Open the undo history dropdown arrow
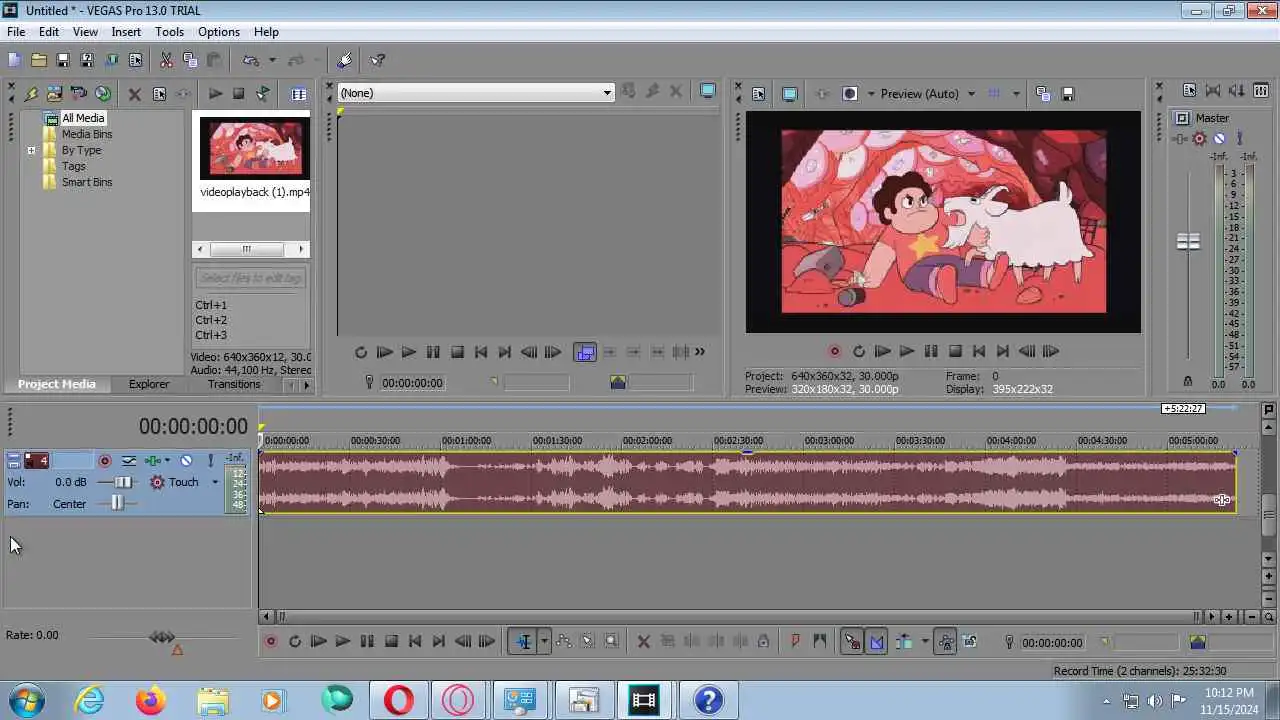The height and width of the screenshot is (720, 1280). (272, 60)
